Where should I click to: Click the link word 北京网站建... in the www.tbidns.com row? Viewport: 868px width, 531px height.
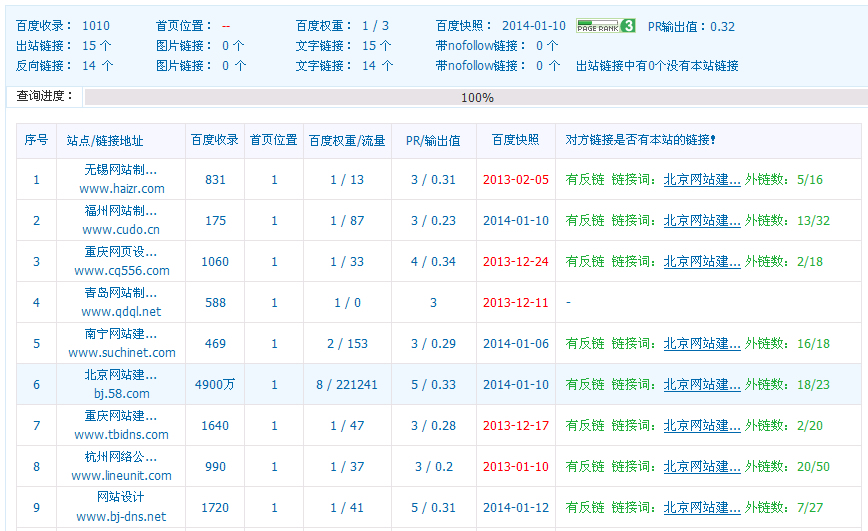[x=702, y=425]
